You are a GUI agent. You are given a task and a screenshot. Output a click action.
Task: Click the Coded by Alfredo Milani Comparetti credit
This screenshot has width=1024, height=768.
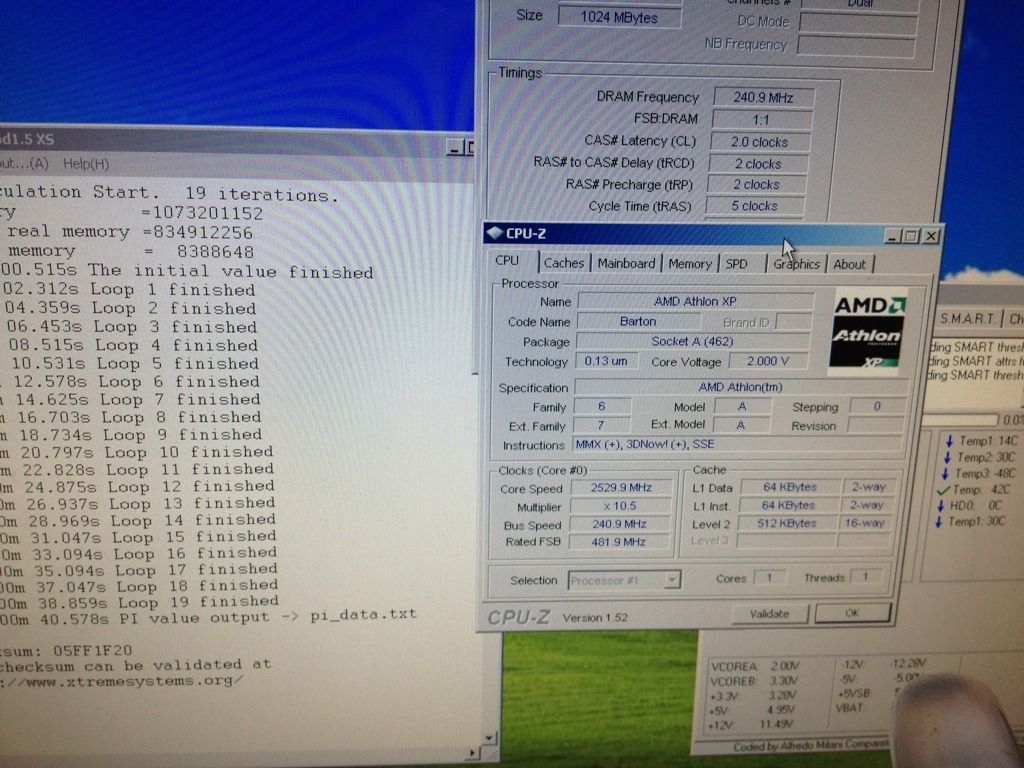tap(811, 745)
